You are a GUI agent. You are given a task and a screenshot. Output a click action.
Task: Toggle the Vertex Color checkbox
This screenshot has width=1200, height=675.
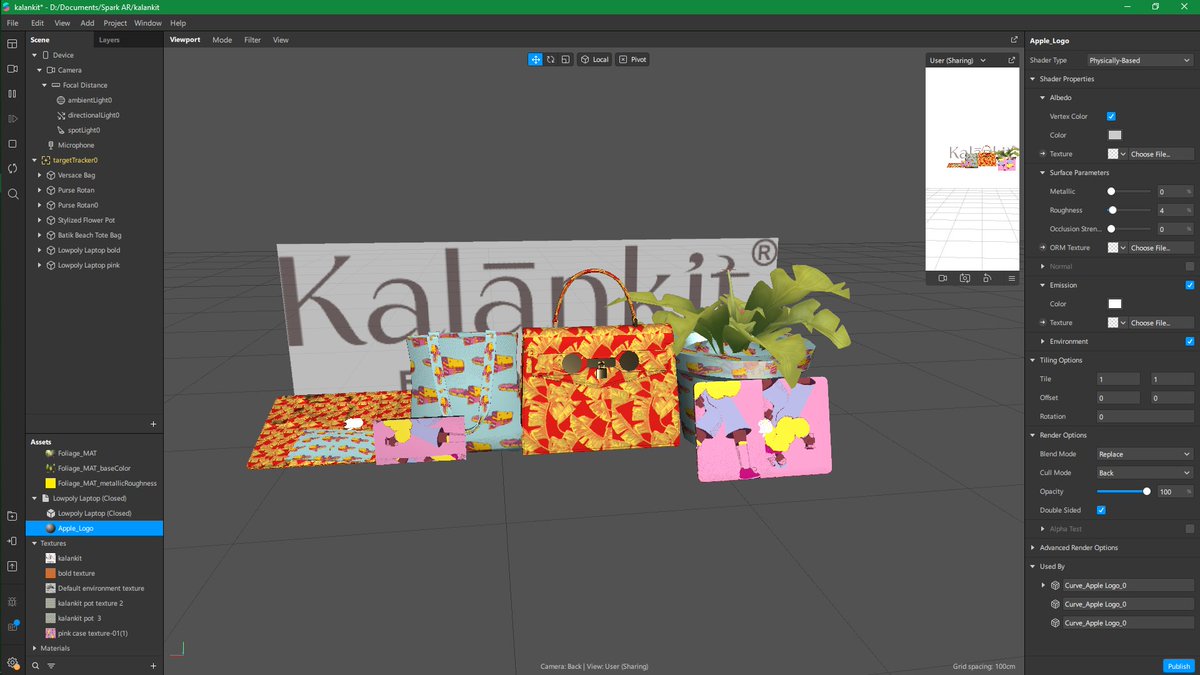[x=1111, y=116]
